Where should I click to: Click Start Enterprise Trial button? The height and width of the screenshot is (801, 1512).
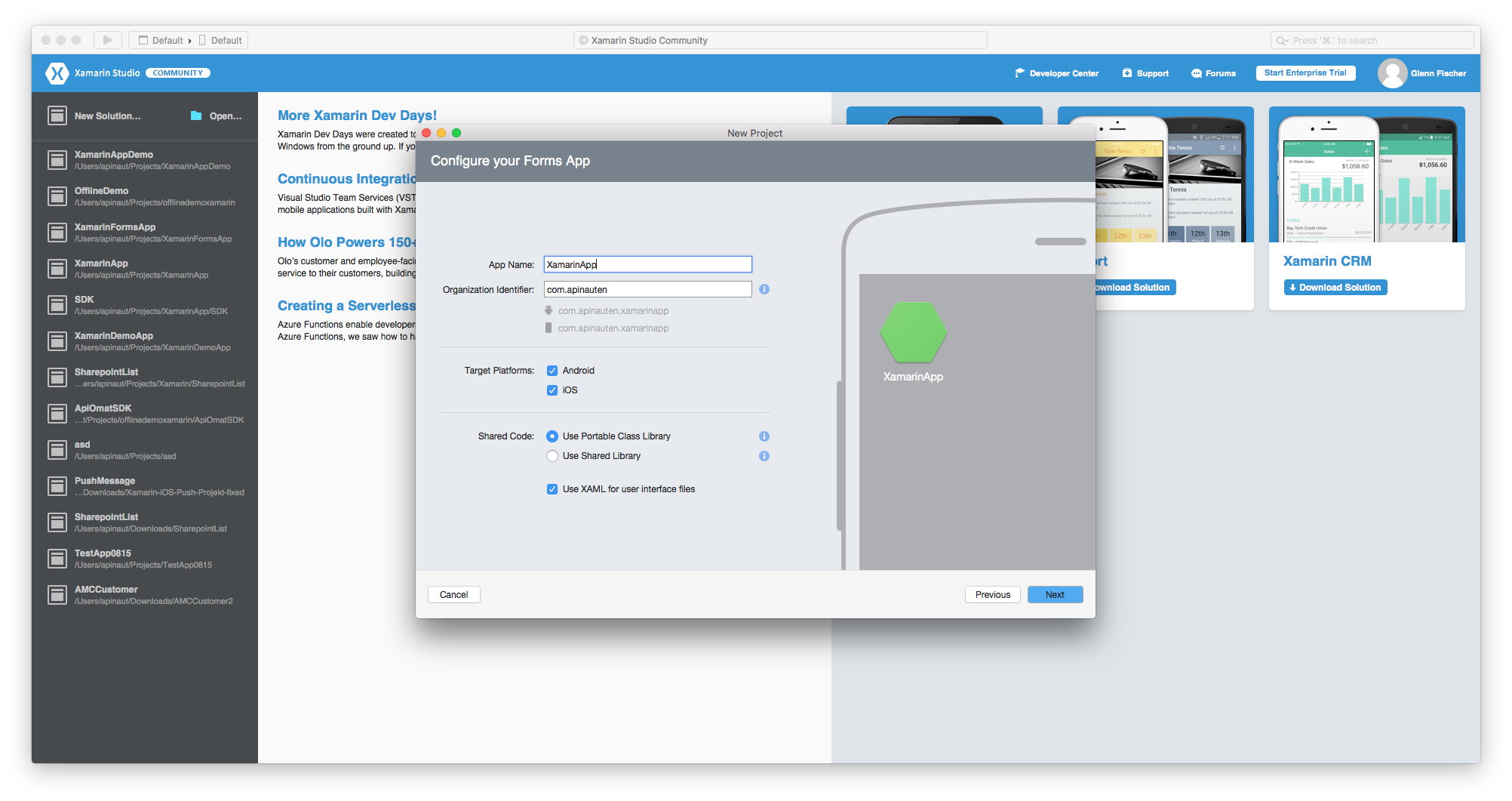(1305, 73)
